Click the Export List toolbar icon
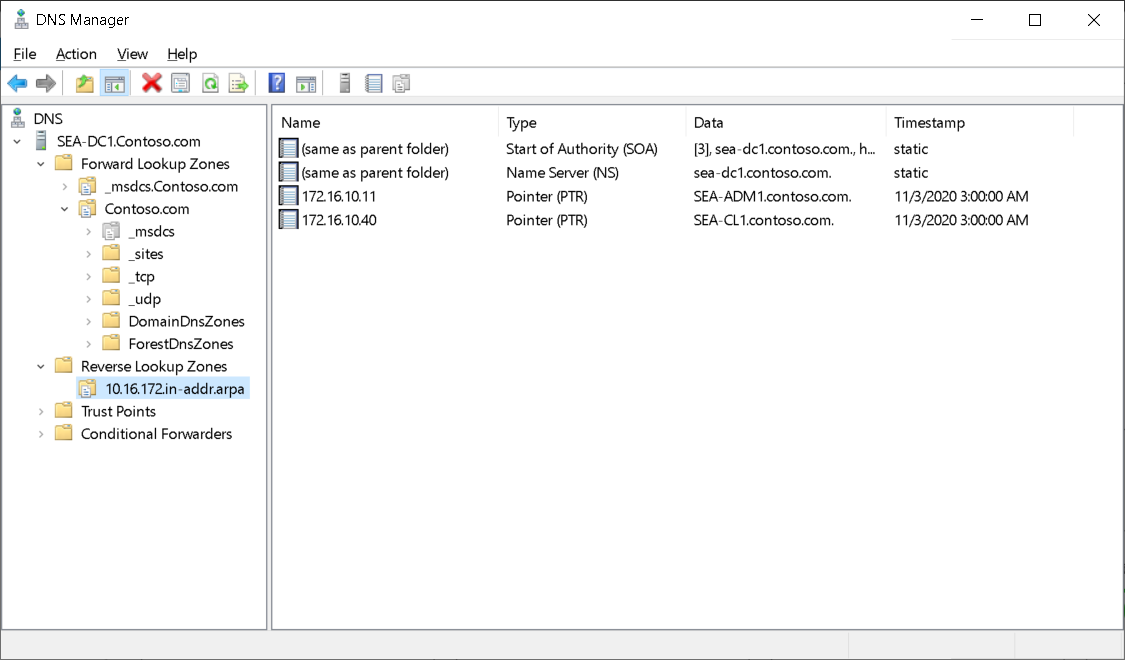The image size is (1125, 660). tap(238, 84)
